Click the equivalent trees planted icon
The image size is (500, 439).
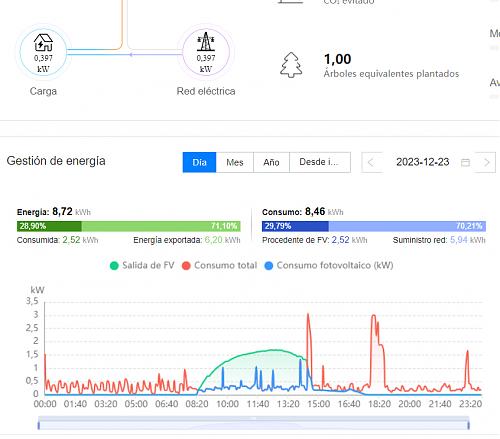(x=291, y=65)
